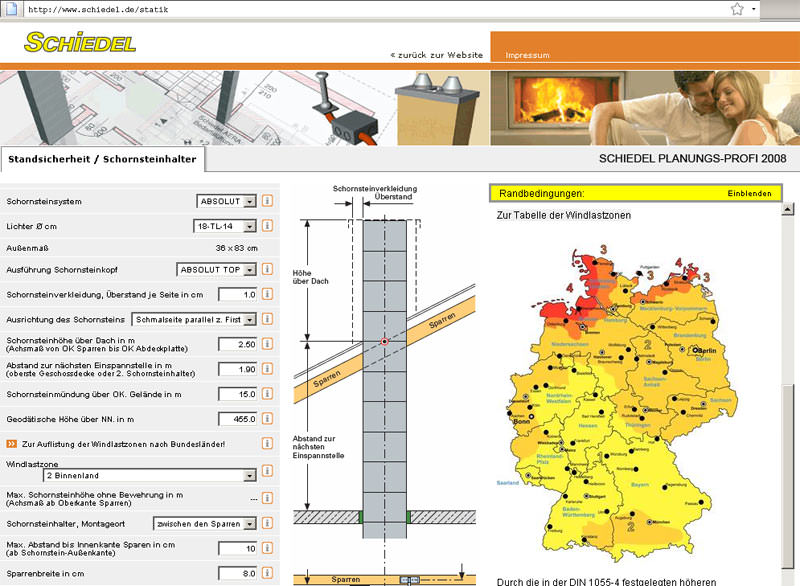Click the fireplace couple banner image
Viewport: 800px width, 586px height.
click(645, 108)
